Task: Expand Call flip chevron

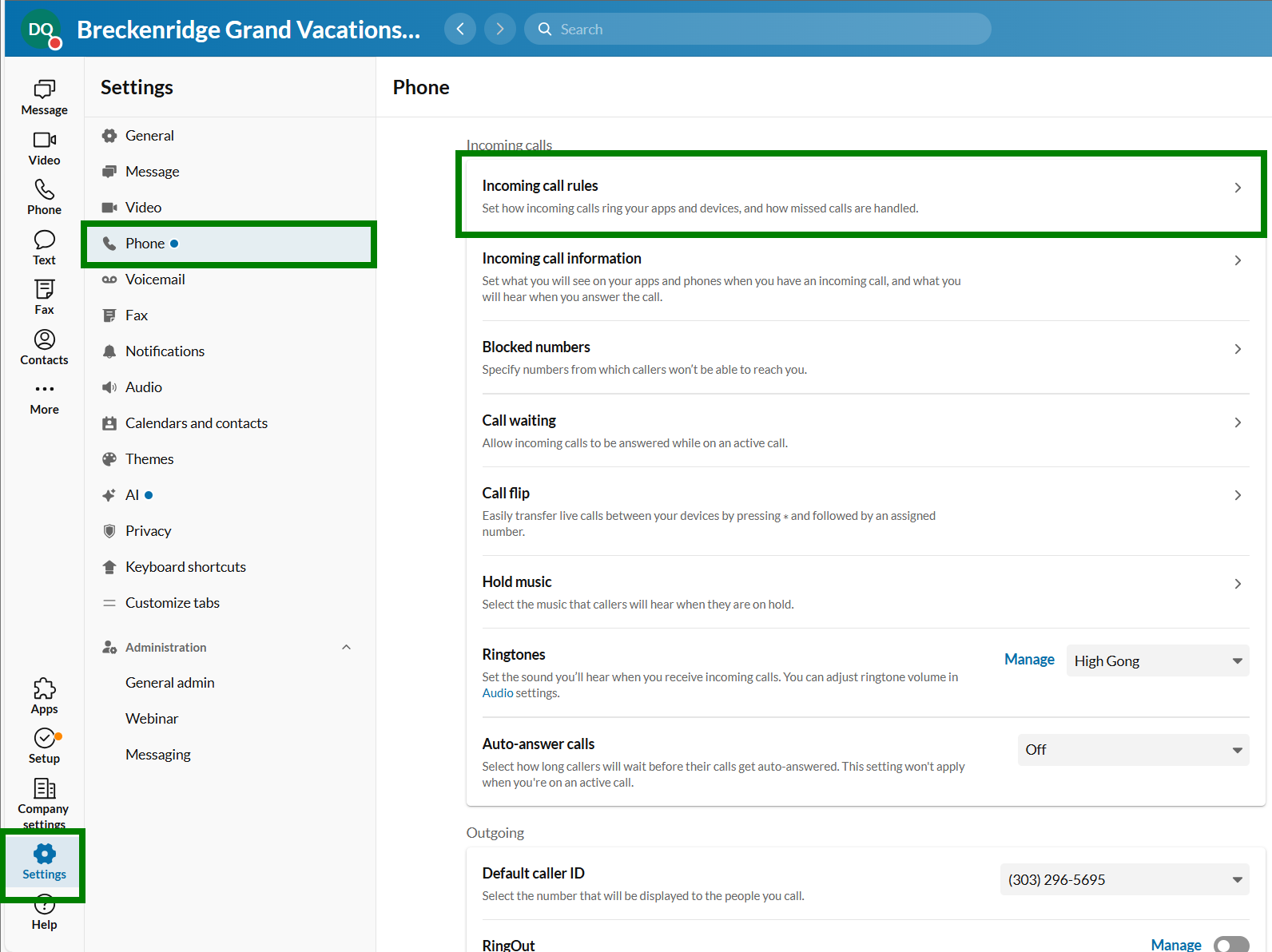Action: (1238, 495)
